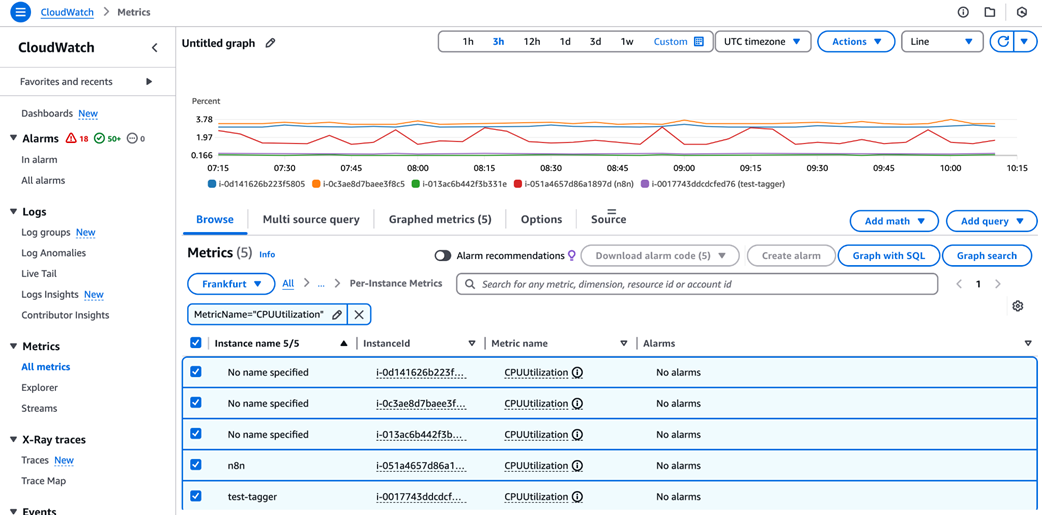The height and width of the screenshot is (515, 1042).
Task: Click the info icon in top bar
Action: pos(963,13)
